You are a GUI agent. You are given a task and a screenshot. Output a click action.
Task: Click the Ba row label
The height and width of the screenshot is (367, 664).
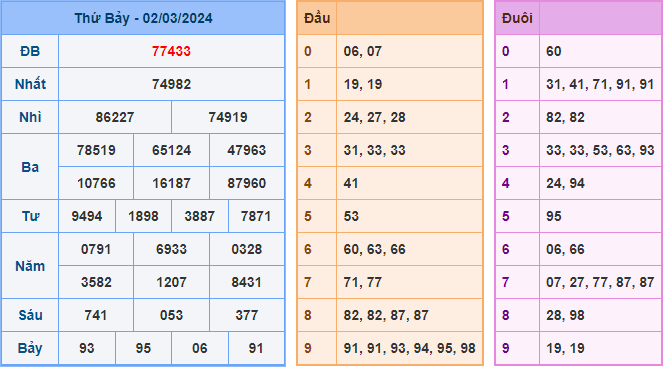30,167
